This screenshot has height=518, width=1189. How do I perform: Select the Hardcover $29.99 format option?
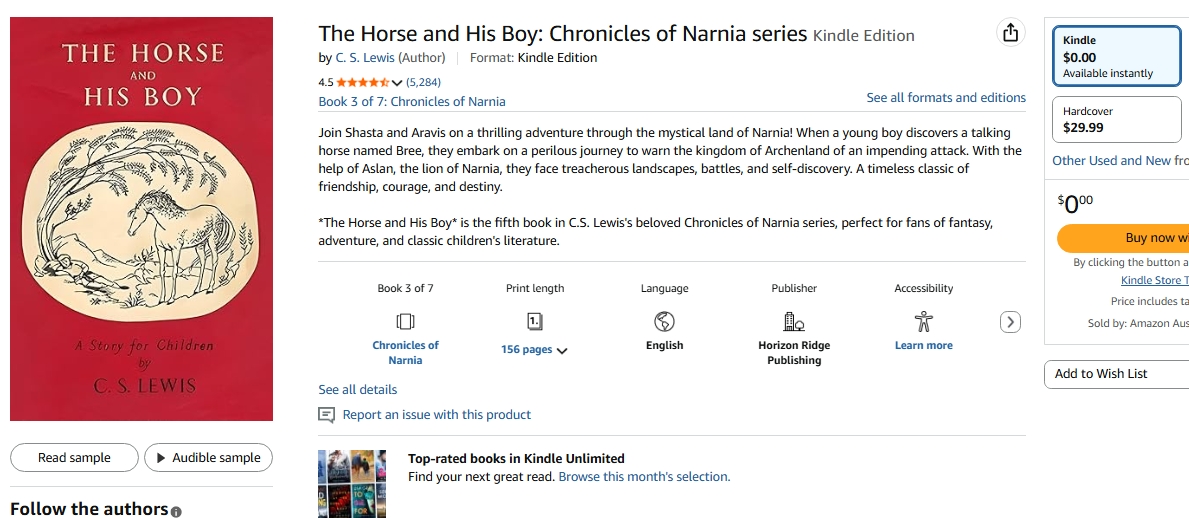[x=1116, y=119]
